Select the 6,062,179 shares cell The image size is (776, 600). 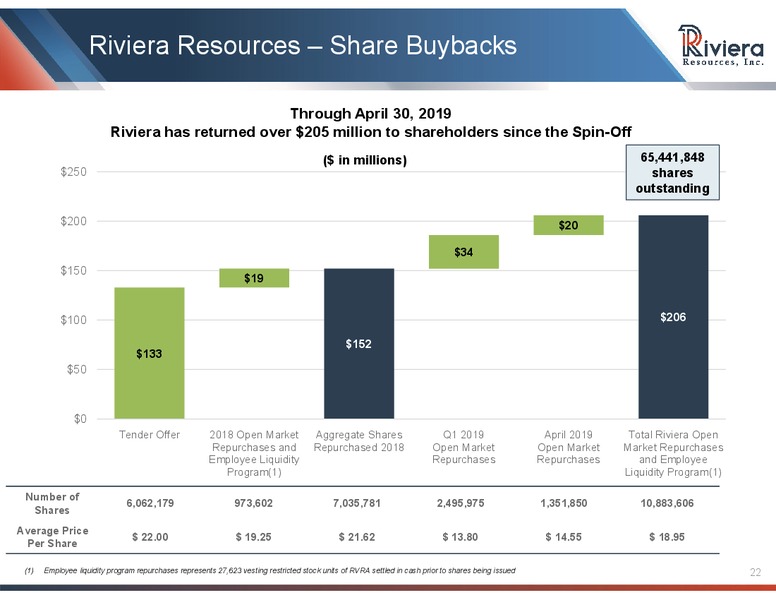150,503
